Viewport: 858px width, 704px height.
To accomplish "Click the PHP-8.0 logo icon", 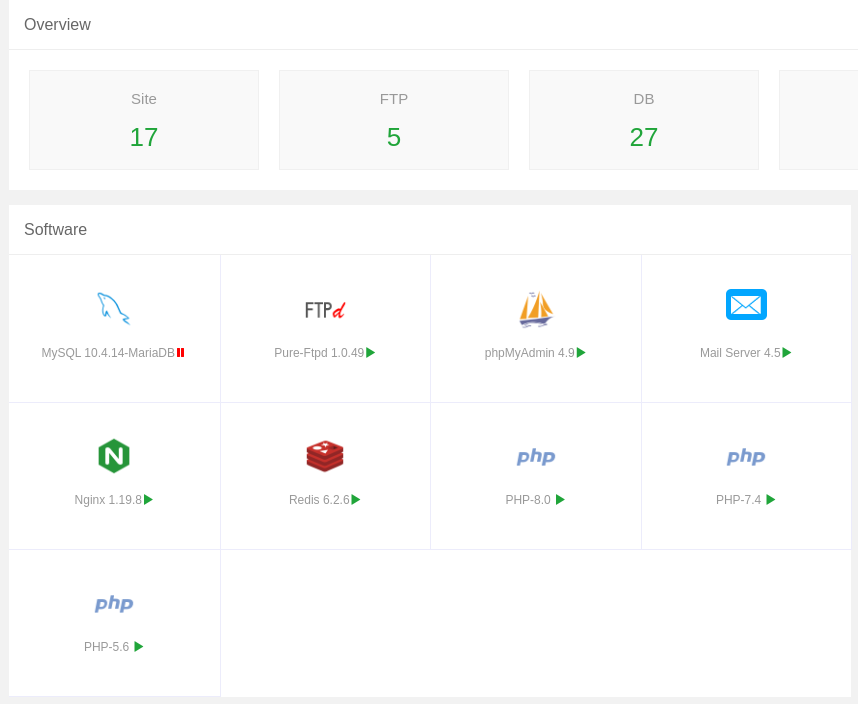I will coord(536,457).
